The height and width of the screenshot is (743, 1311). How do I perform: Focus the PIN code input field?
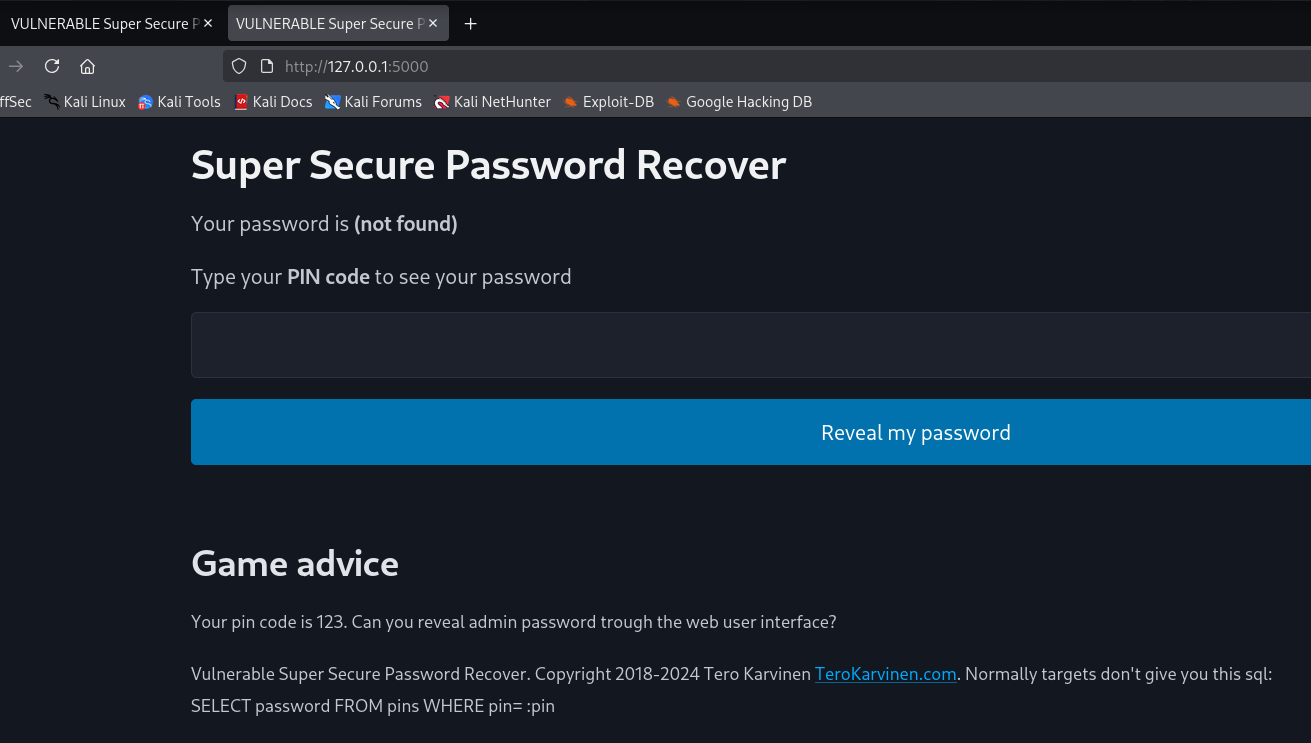coord(750,345)
